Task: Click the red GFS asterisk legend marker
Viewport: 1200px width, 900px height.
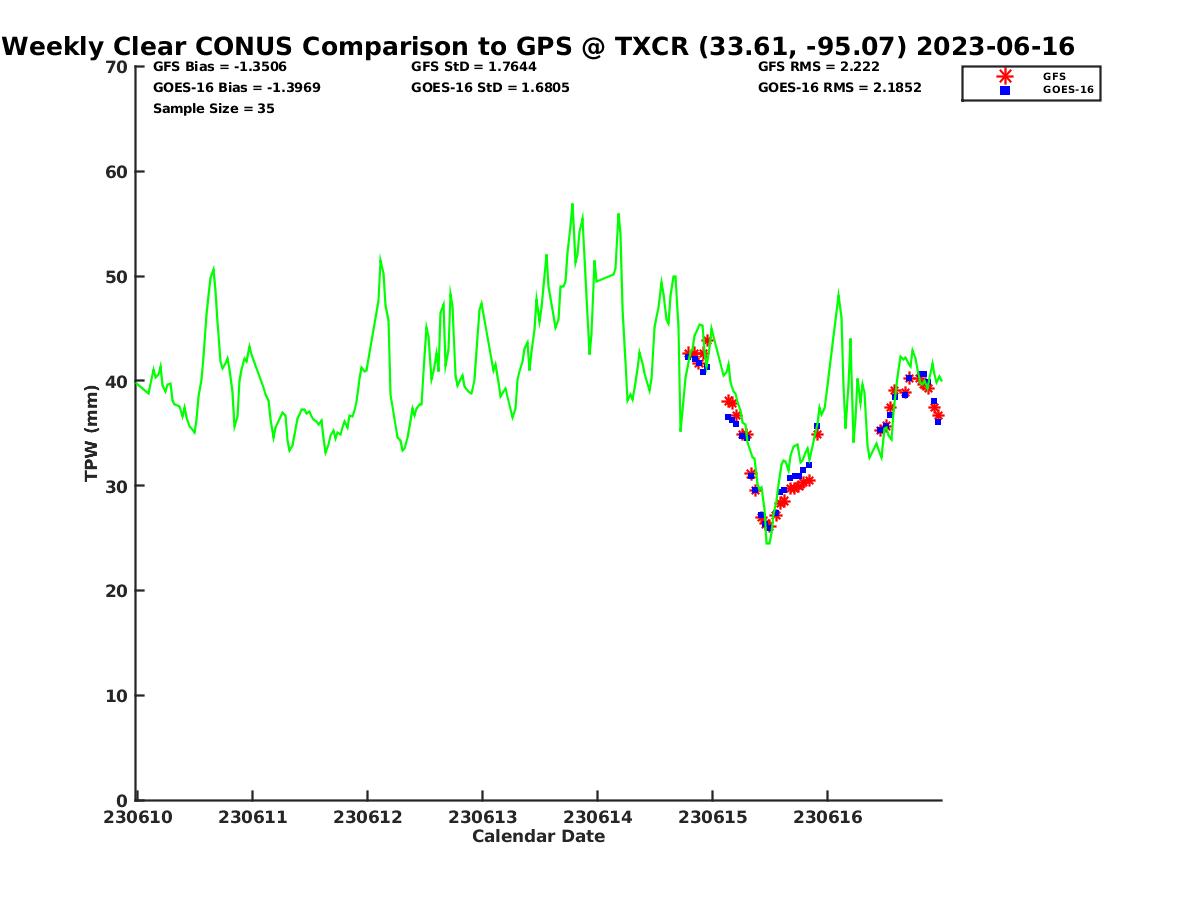Action: click(x=1005, y=76)
